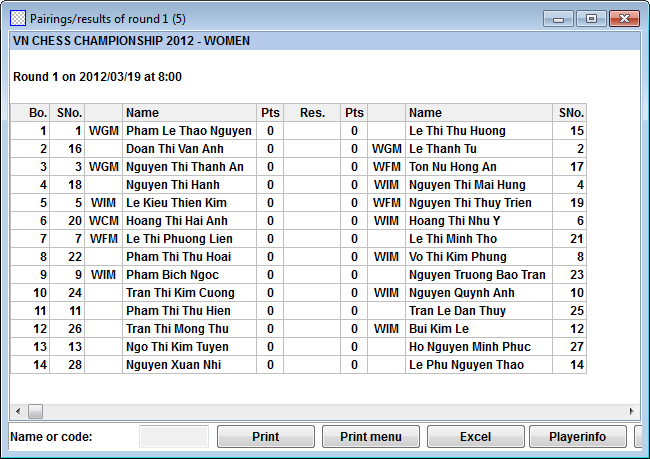The image size is (650, 459).
Task: Click the left Name column header
Action: [x=189, y=113]
